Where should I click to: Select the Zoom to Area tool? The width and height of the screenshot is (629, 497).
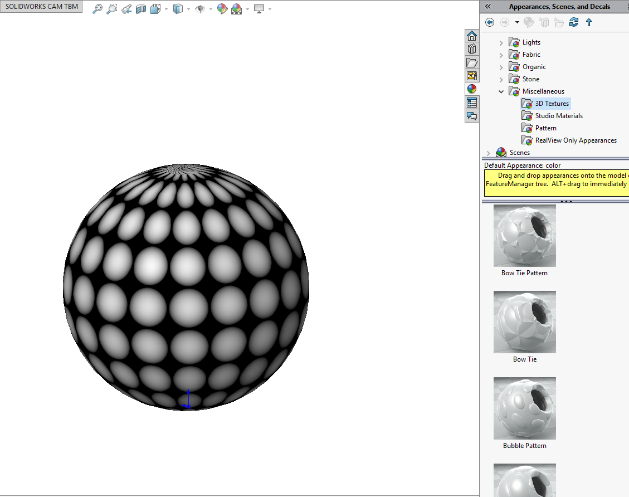[112, 9]
